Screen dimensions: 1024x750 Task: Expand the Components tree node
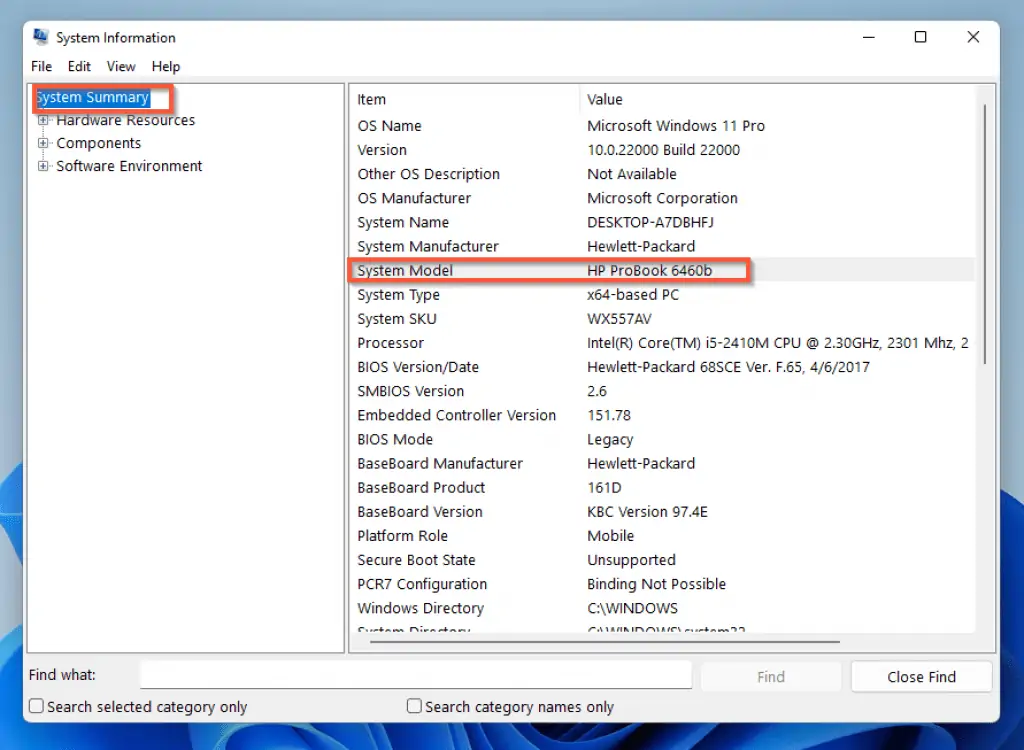(43, 143)
